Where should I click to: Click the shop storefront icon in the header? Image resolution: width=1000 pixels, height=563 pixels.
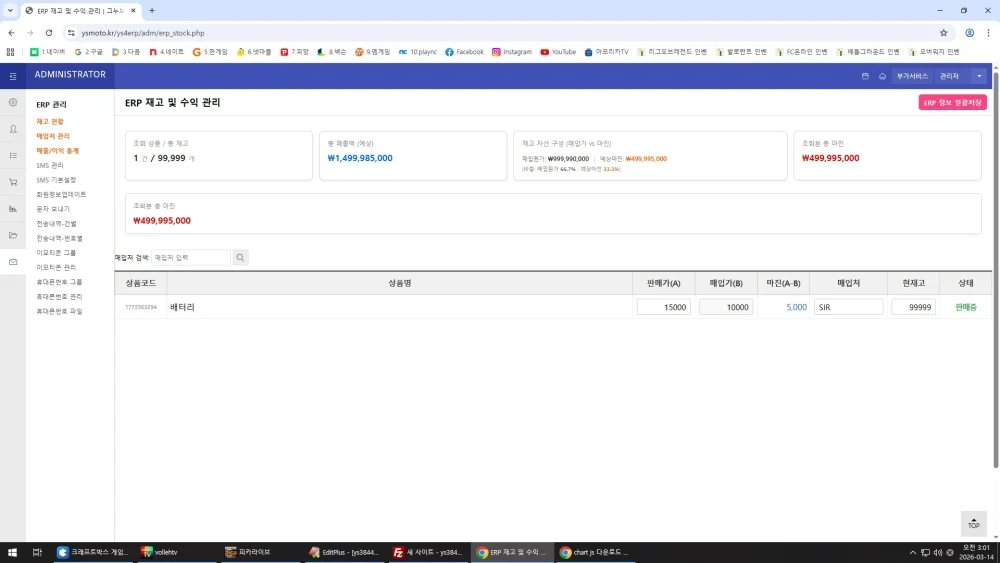pos(865,76)
